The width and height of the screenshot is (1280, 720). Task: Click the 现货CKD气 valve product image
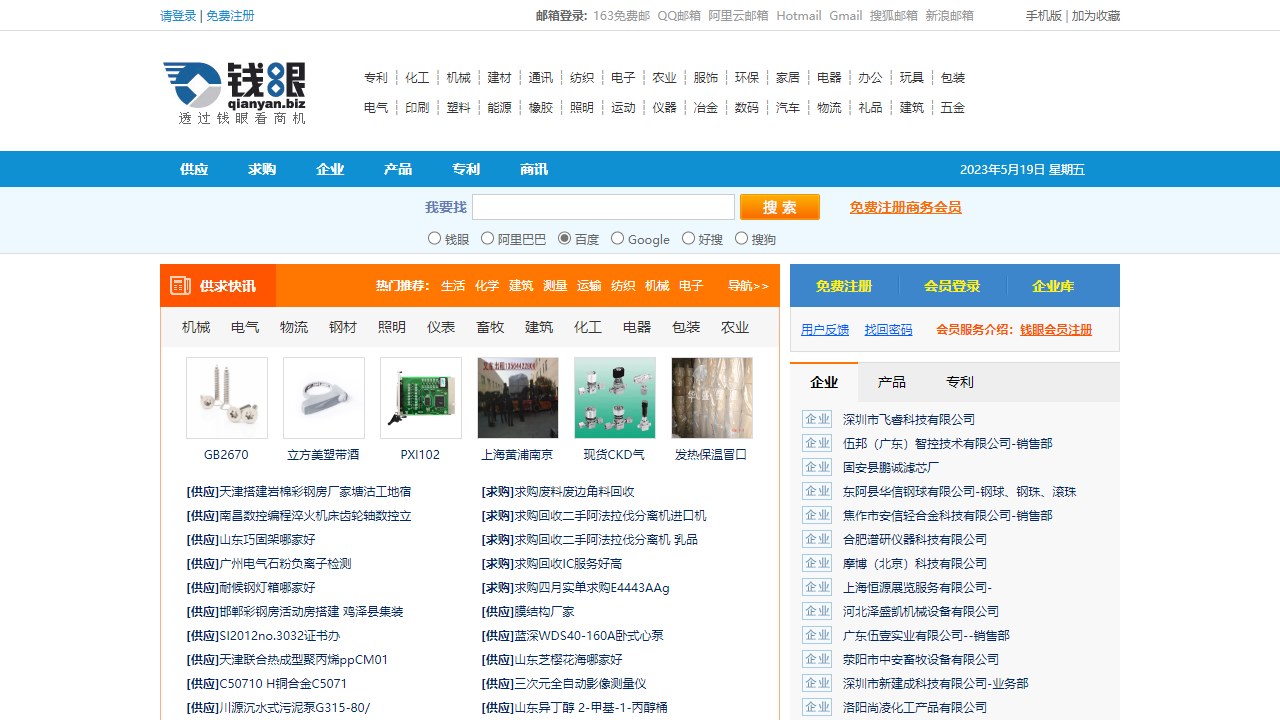[x=615, y=398]
